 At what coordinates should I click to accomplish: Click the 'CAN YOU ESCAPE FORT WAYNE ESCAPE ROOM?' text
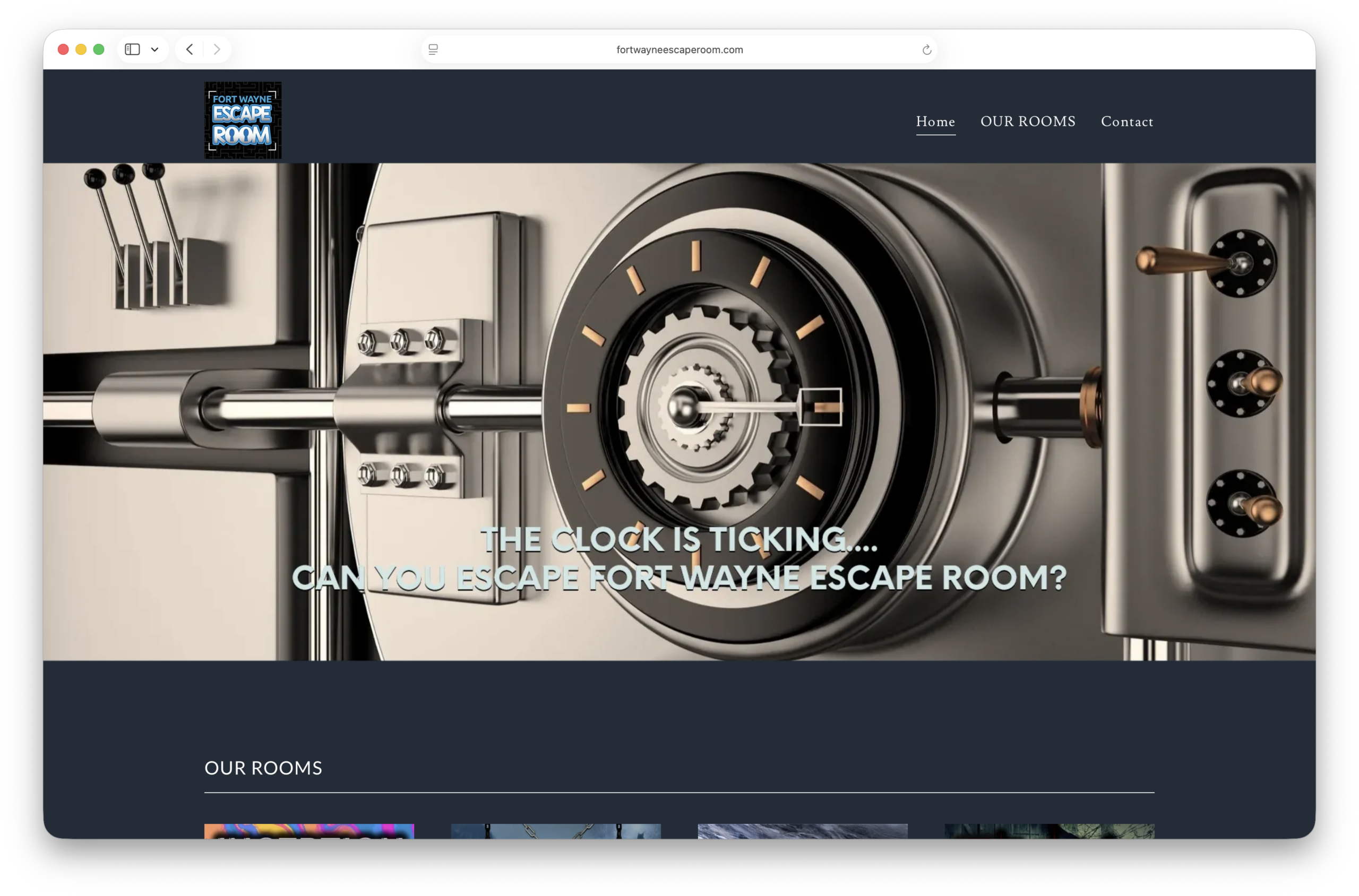pos(679,577)
